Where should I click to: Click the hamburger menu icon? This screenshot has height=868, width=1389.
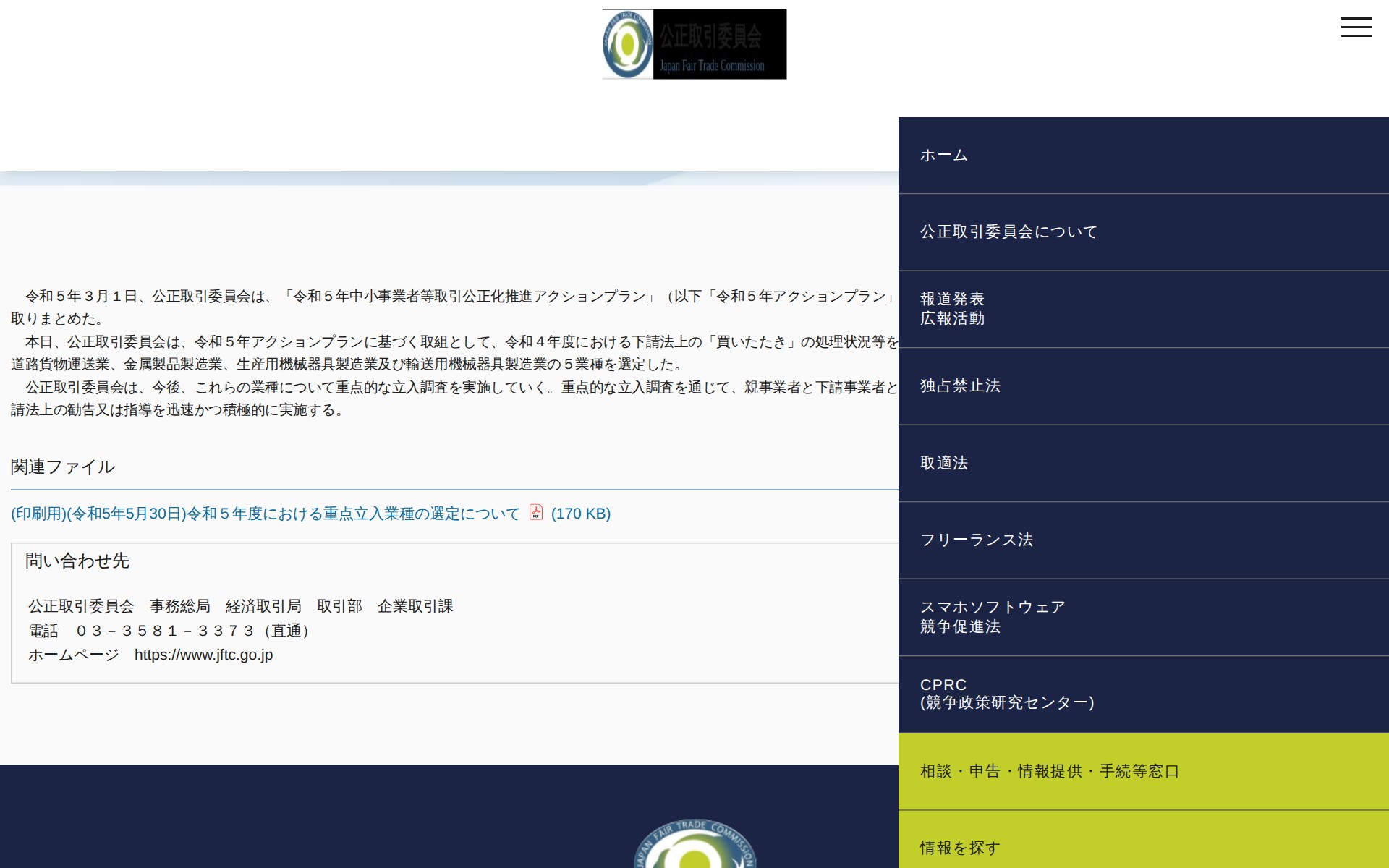tap(1357, 27)
